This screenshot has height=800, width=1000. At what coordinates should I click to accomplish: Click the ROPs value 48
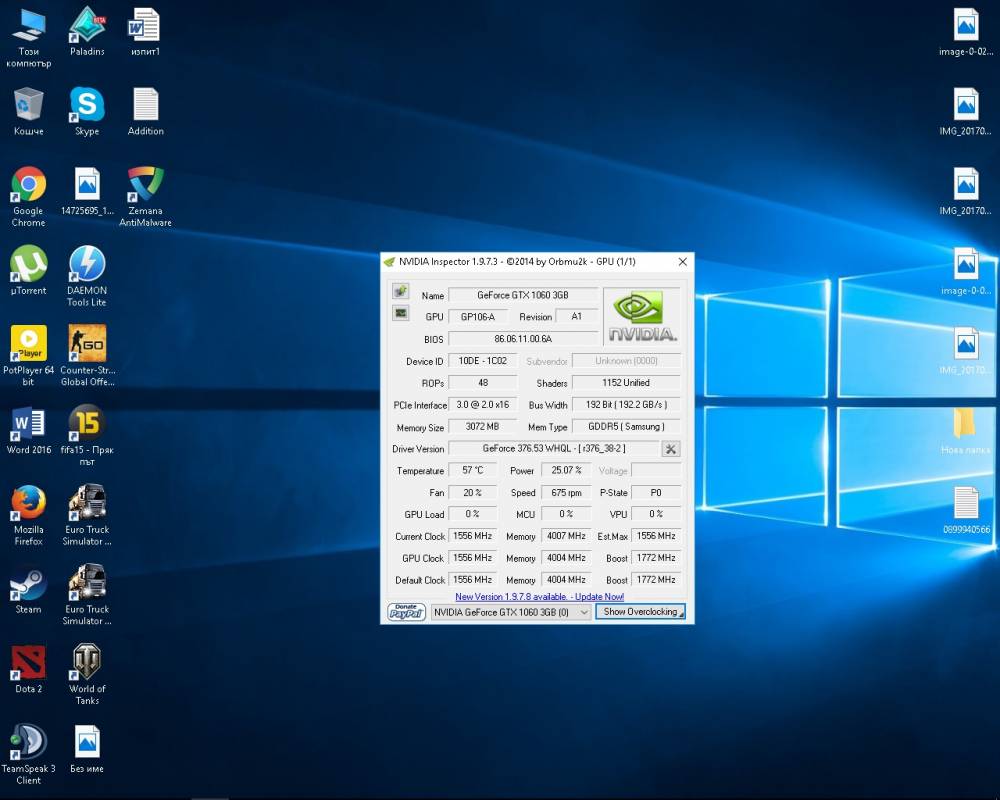[x=483, y=383]
